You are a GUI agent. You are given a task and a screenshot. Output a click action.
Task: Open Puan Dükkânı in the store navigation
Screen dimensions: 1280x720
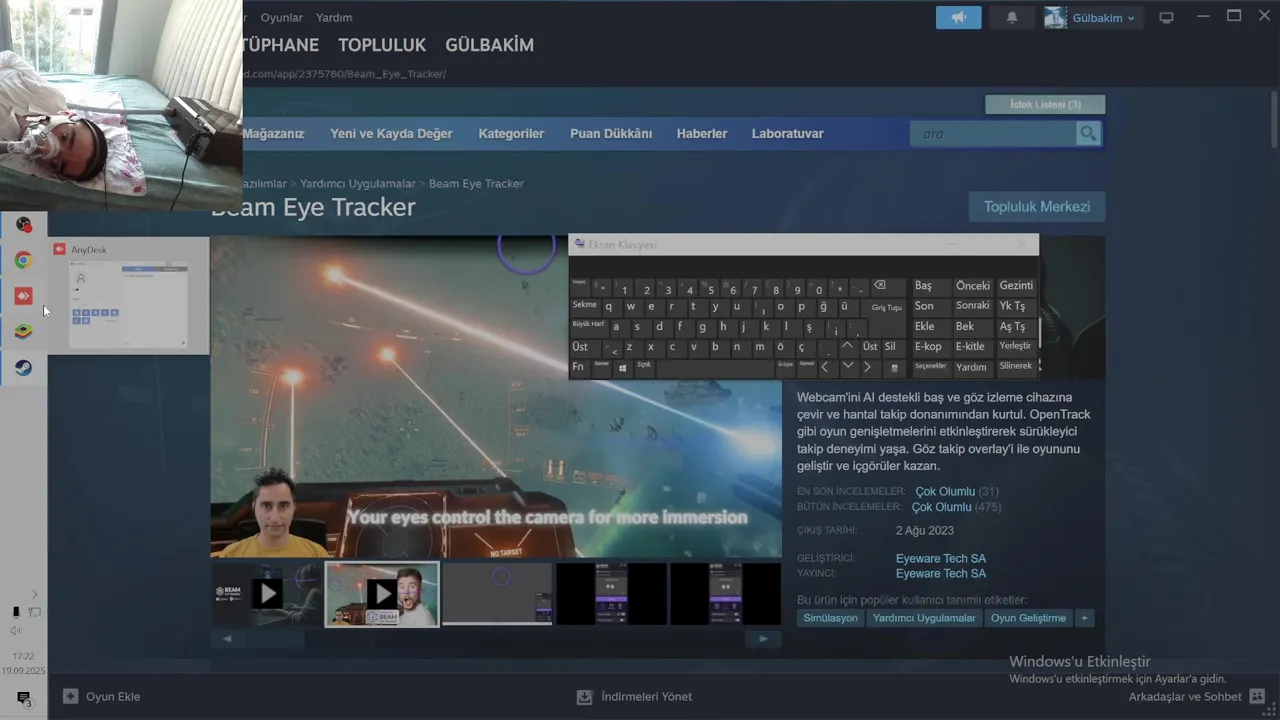click(x=611, y=133)
